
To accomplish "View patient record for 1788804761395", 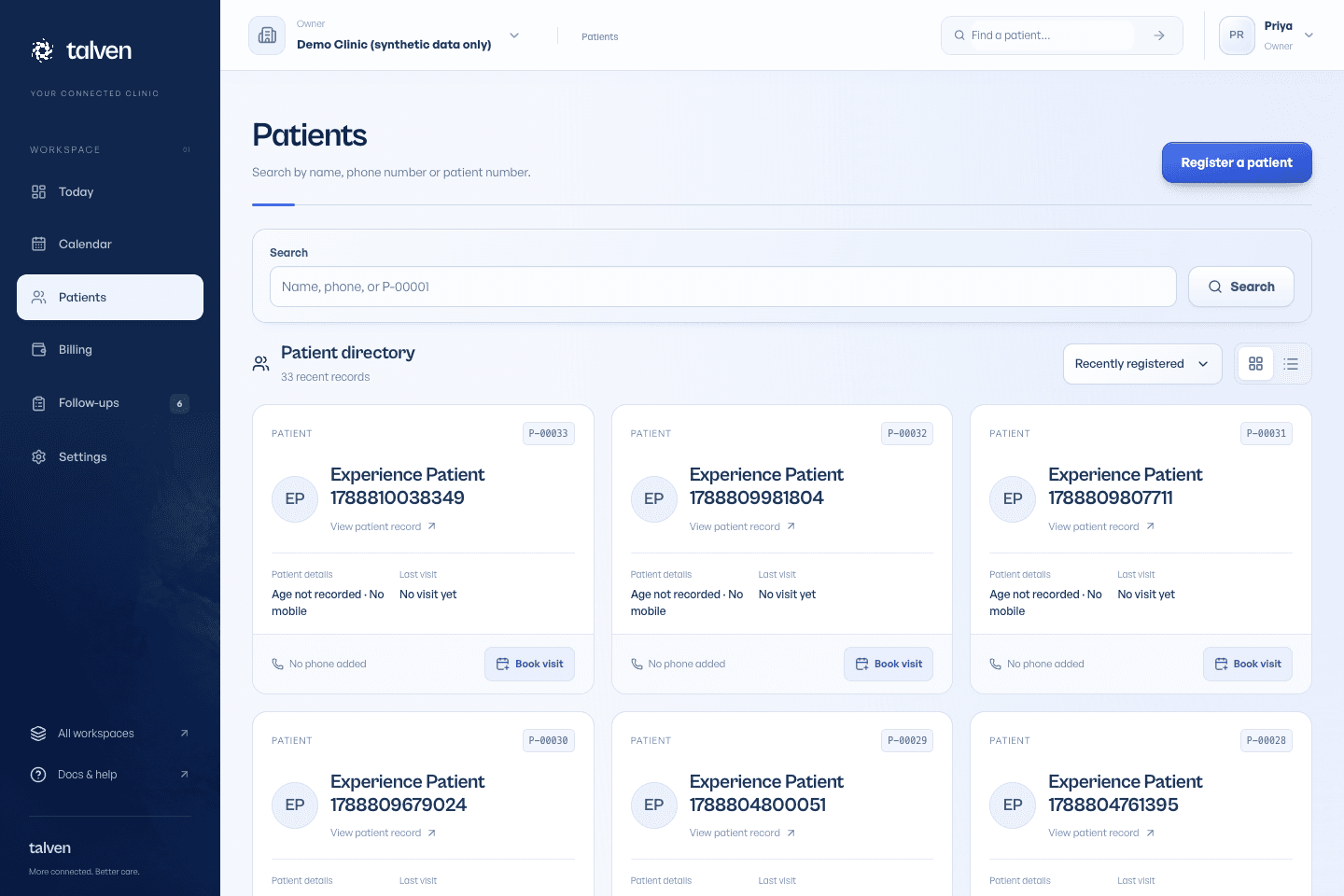I will (1101, 833).
